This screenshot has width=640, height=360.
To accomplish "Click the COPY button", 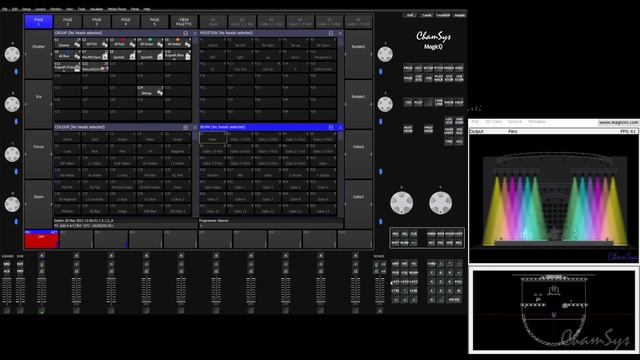I will click(x=459, y=234).
